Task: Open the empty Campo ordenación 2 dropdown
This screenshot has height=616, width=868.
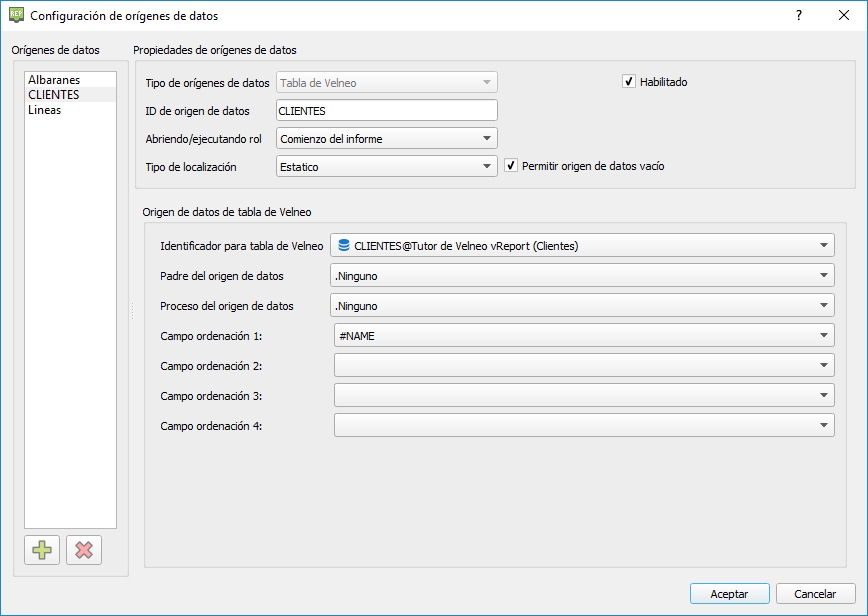Action: [x=582, y=366]
